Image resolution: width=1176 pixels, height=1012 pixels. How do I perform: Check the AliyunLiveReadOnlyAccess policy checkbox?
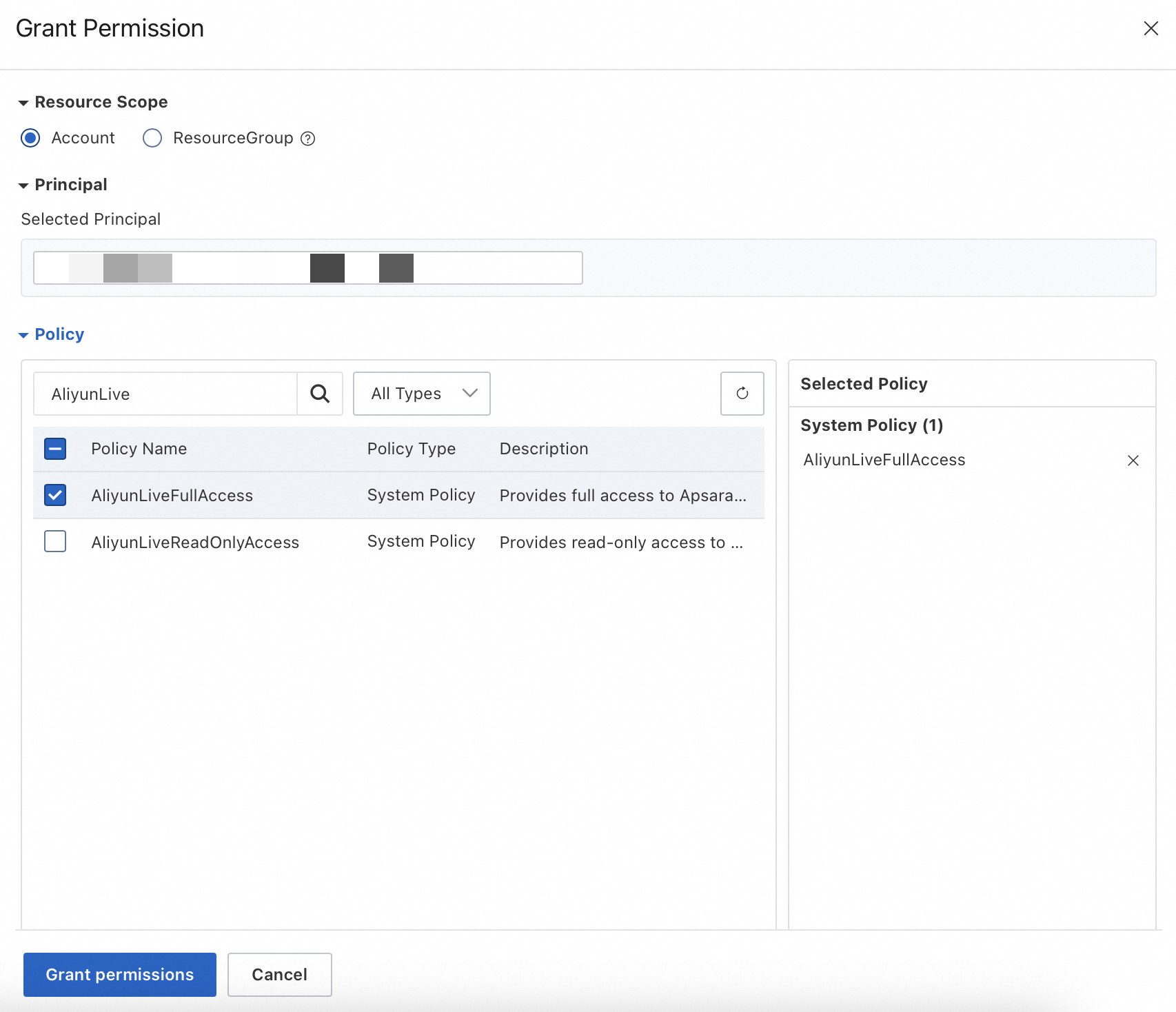55,542
